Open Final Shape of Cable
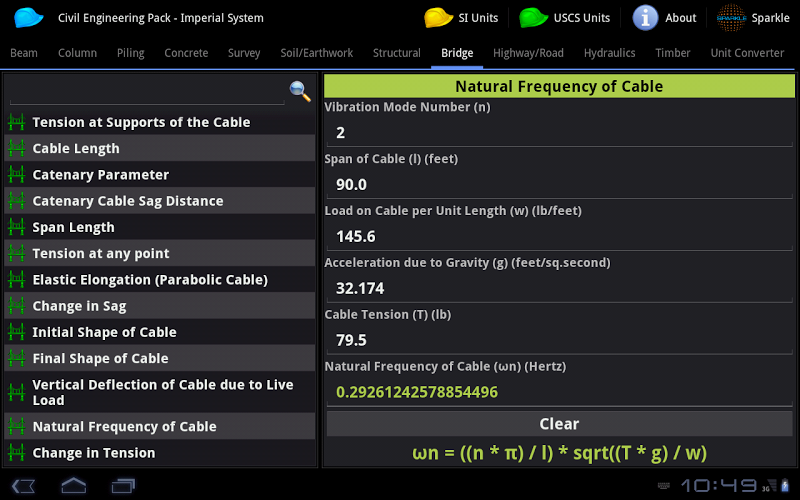800x500 pixels. [x=160, y=358]
